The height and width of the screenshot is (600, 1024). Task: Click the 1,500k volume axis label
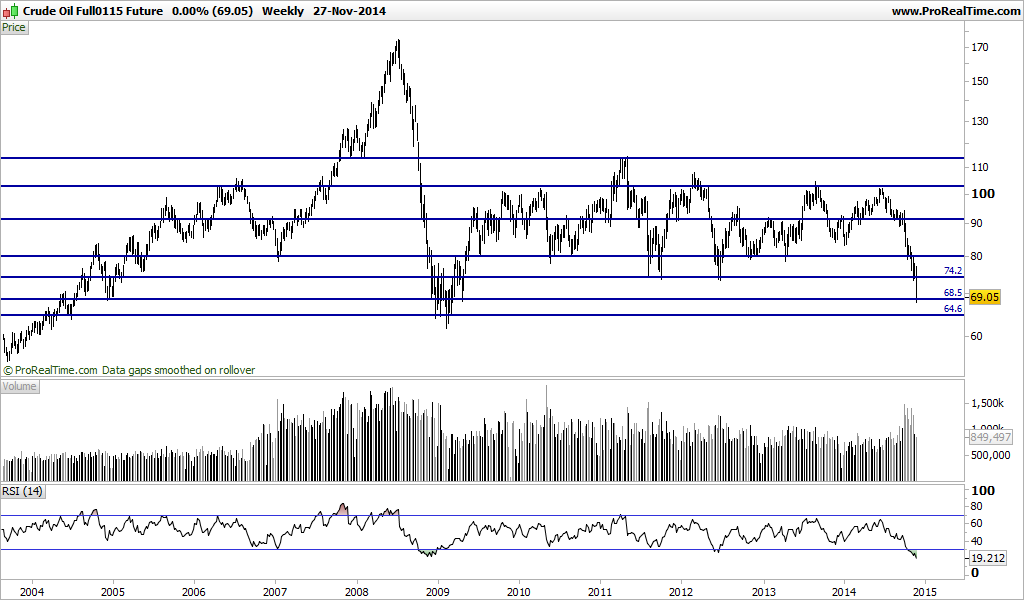[x=987, y=403]
